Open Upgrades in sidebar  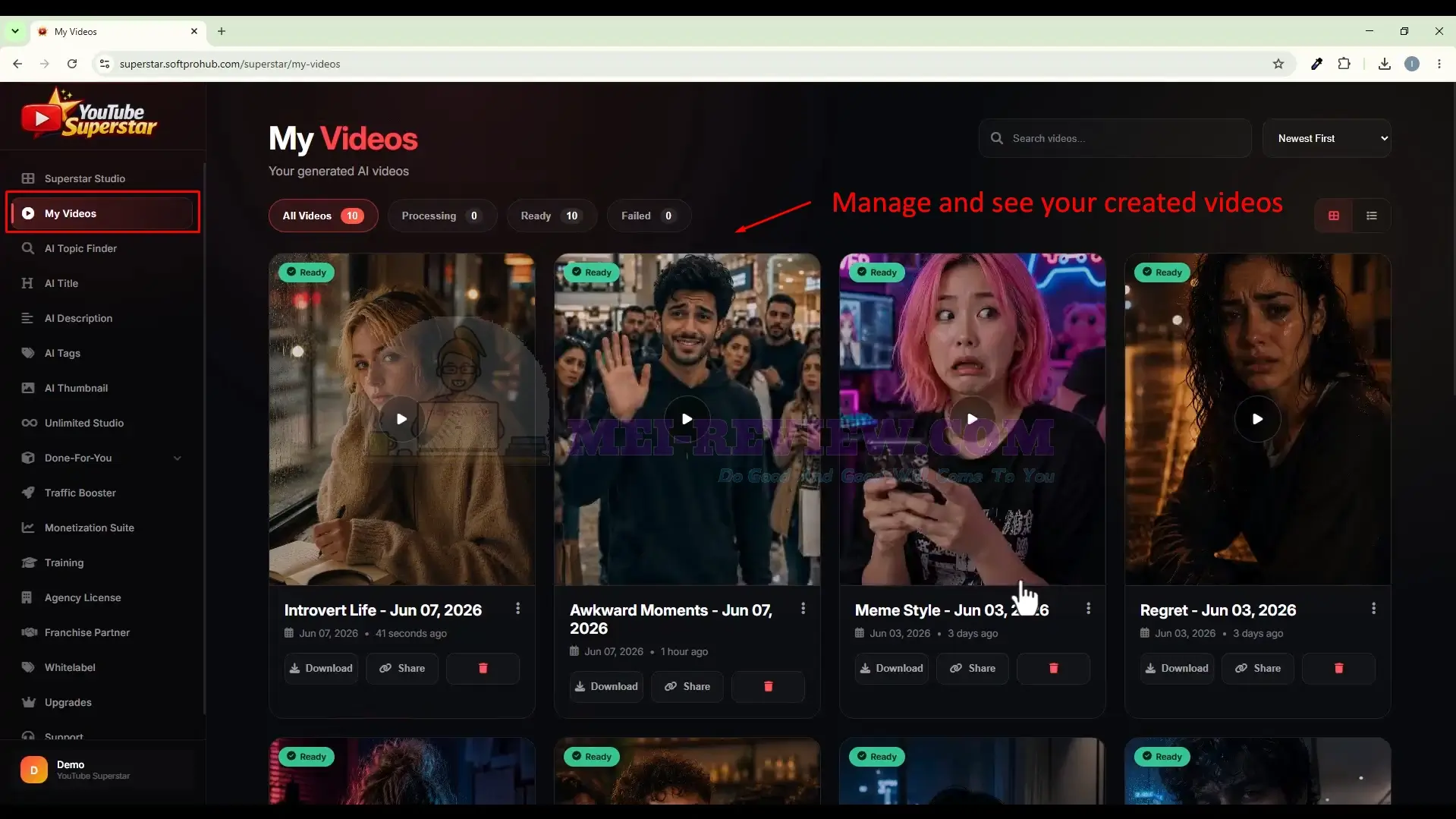tap(102, 702)
